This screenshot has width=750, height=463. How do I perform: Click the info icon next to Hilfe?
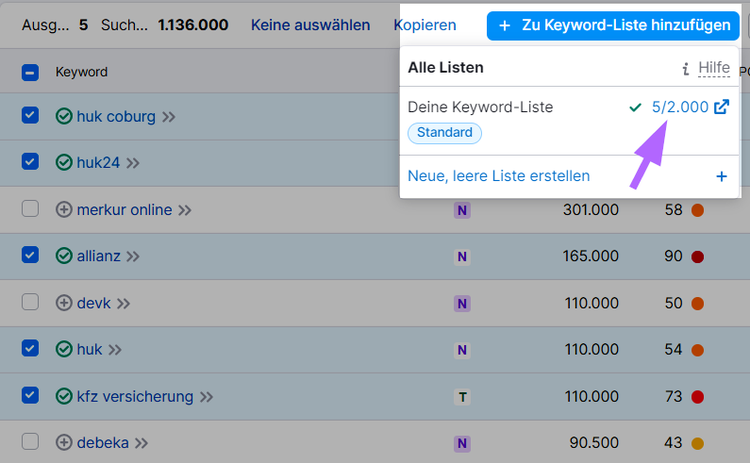(x=685, y=69)
